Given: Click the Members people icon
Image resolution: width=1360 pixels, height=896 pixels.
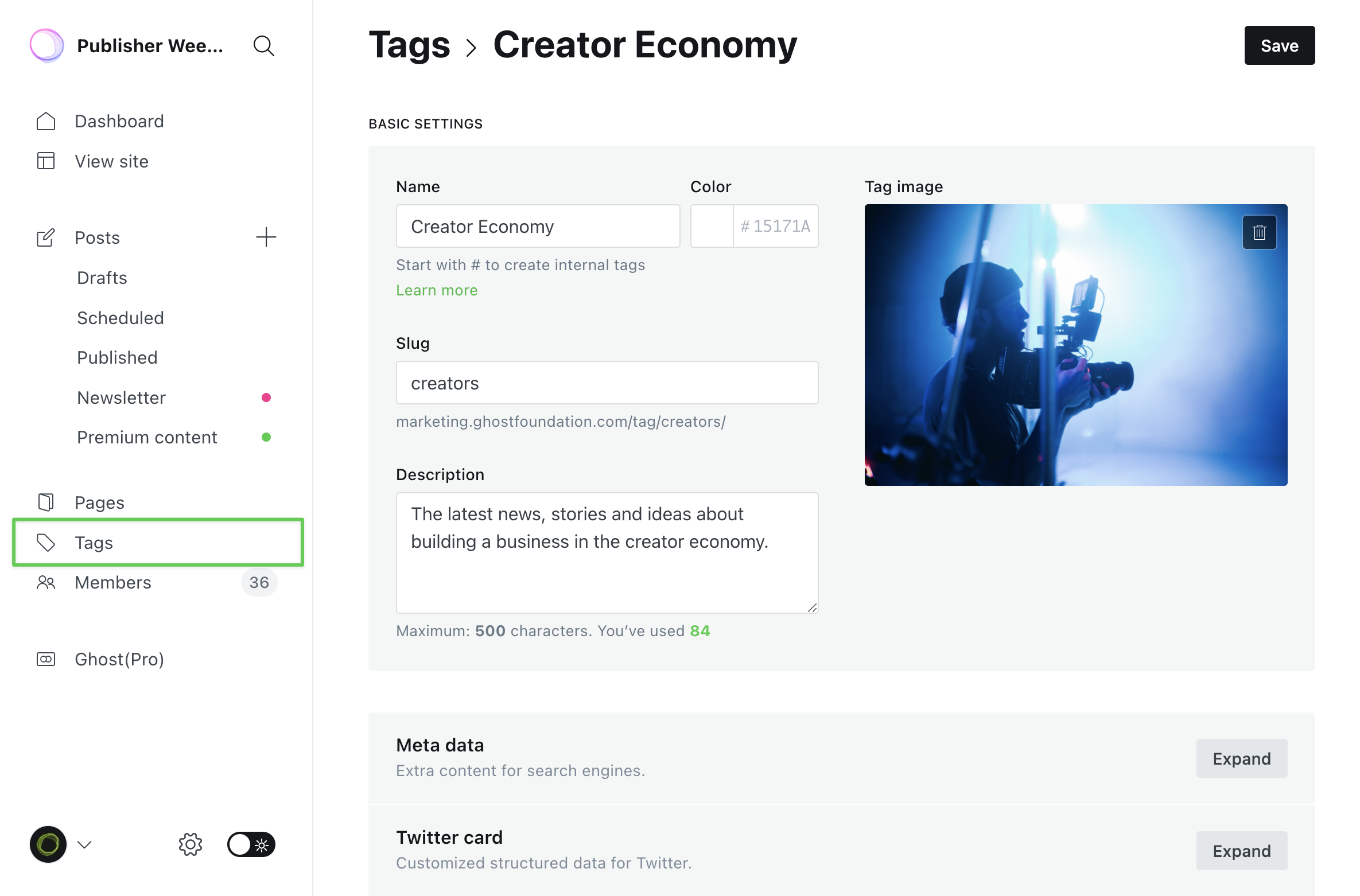Looking at the screenshot, I should pos(46,582).
